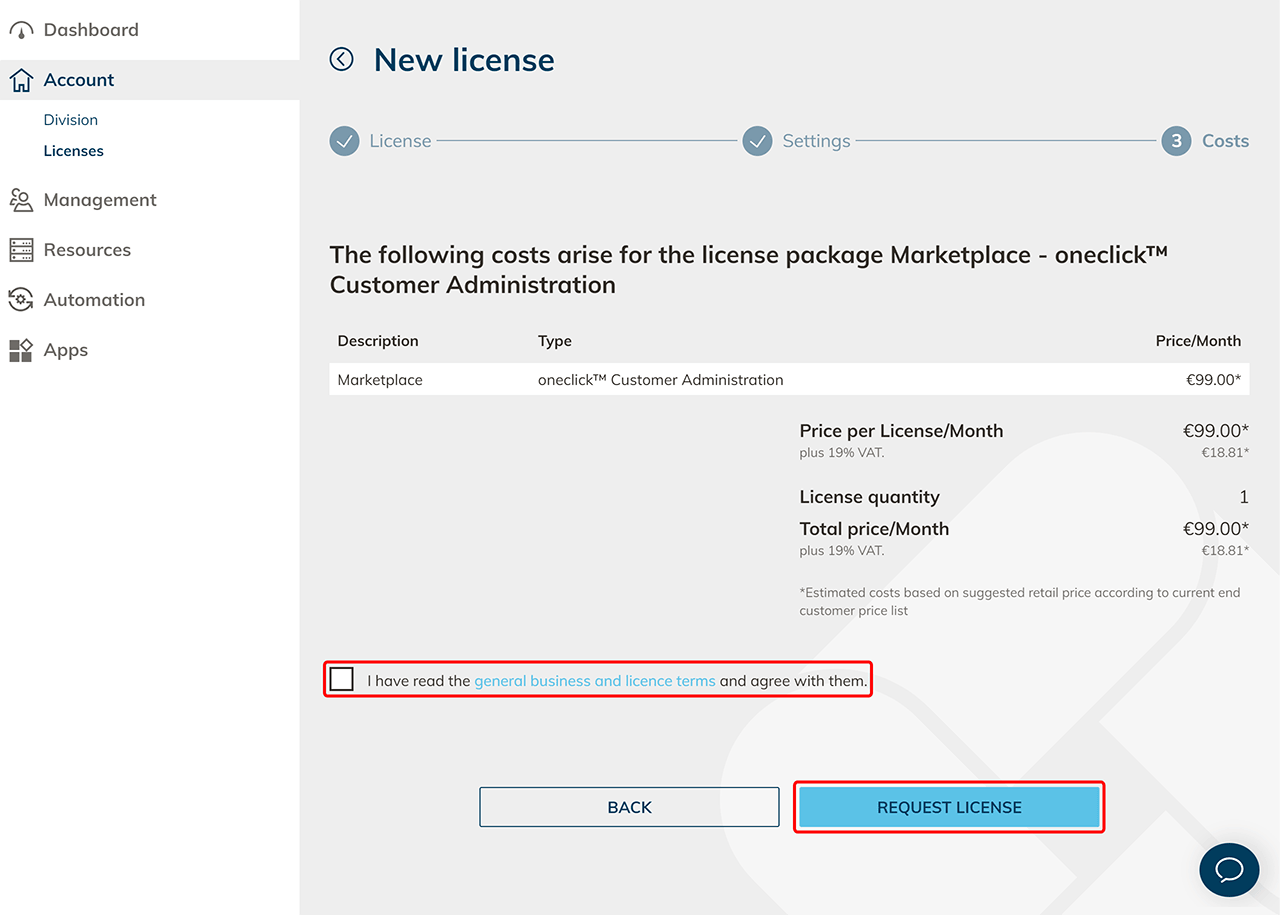
Task: Click the Apps grid icon
Action: click(21, 350)
